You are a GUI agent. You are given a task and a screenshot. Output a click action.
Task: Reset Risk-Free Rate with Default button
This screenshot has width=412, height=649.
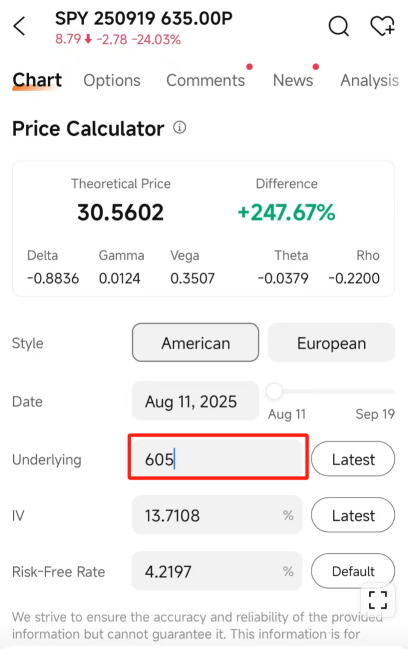353,571
